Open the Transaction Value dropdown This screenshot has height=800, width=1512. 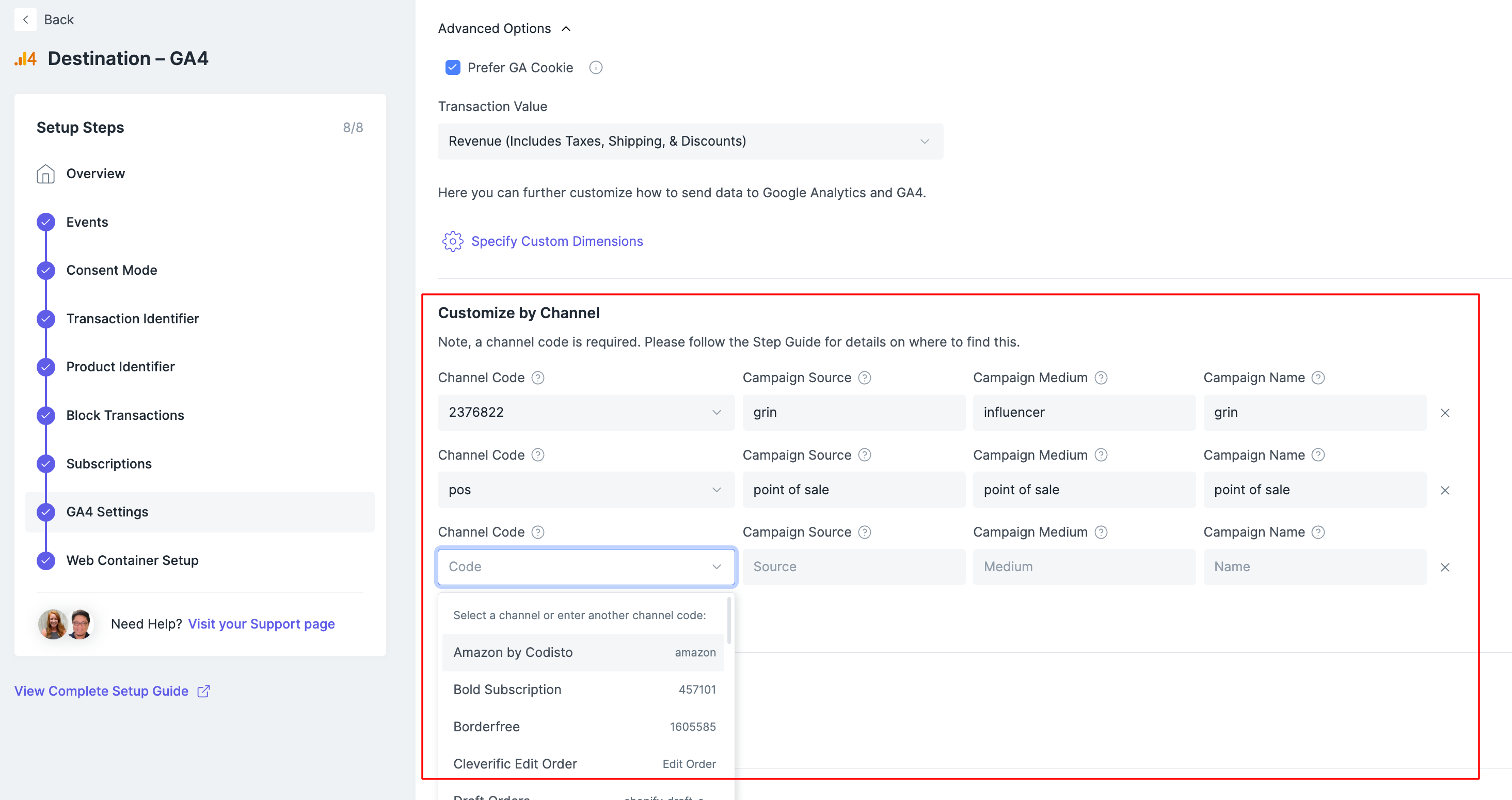(690, 142)
